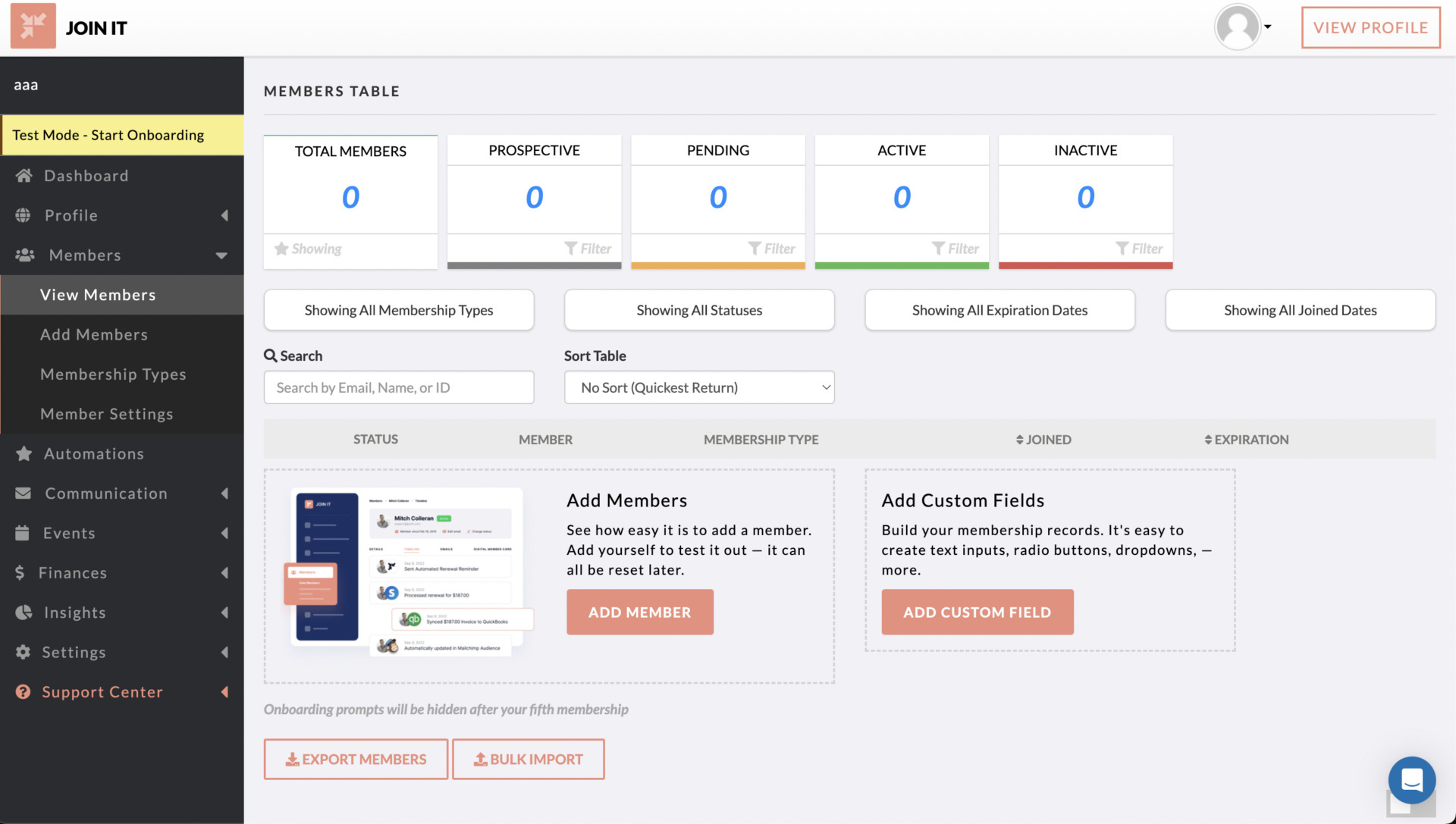The height and width of the screenshot is (824, 1456).
Task: Open the Sort Table dropdown
Action: (x=698, y=387)
